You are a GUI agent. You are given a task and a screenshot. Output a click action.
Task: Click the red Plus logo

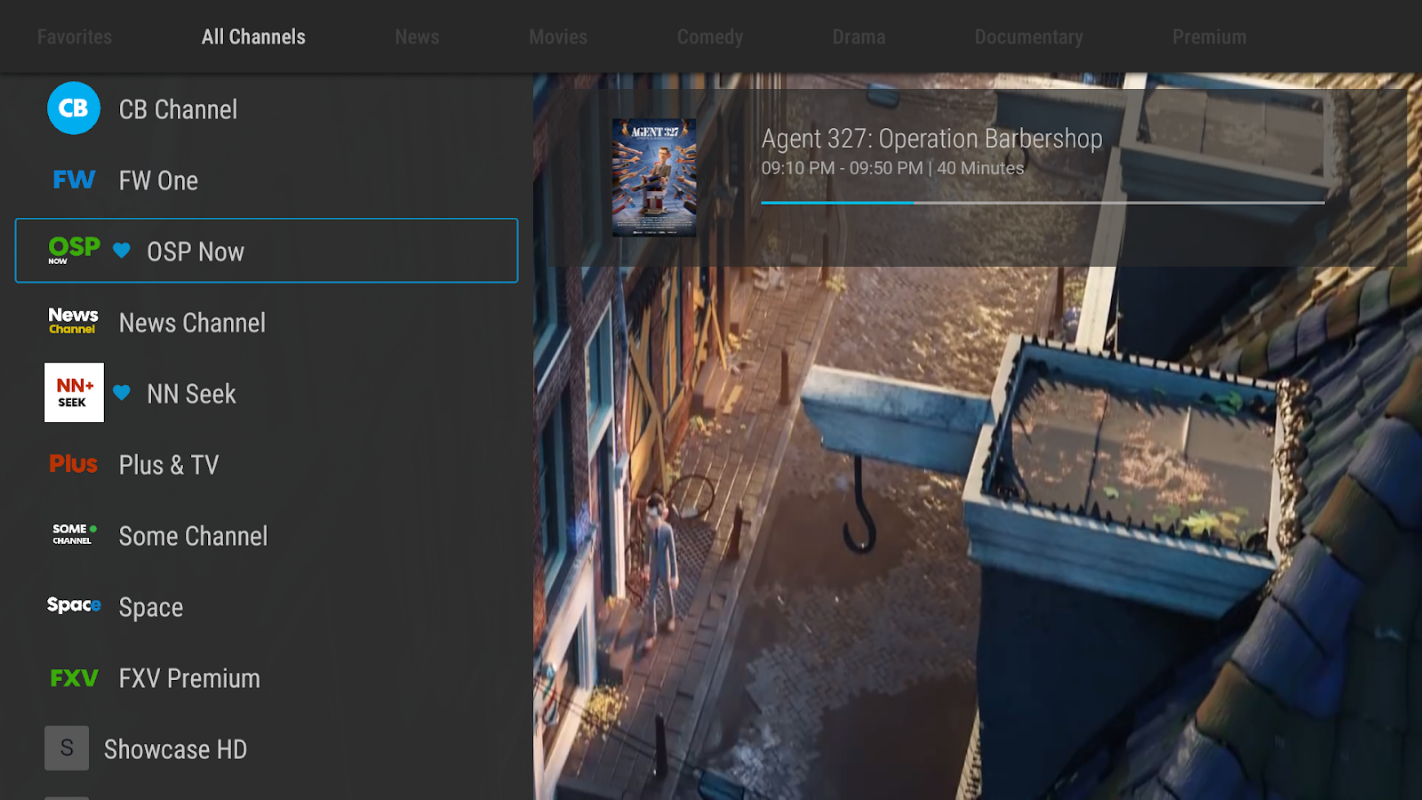[x=73, y=464]
